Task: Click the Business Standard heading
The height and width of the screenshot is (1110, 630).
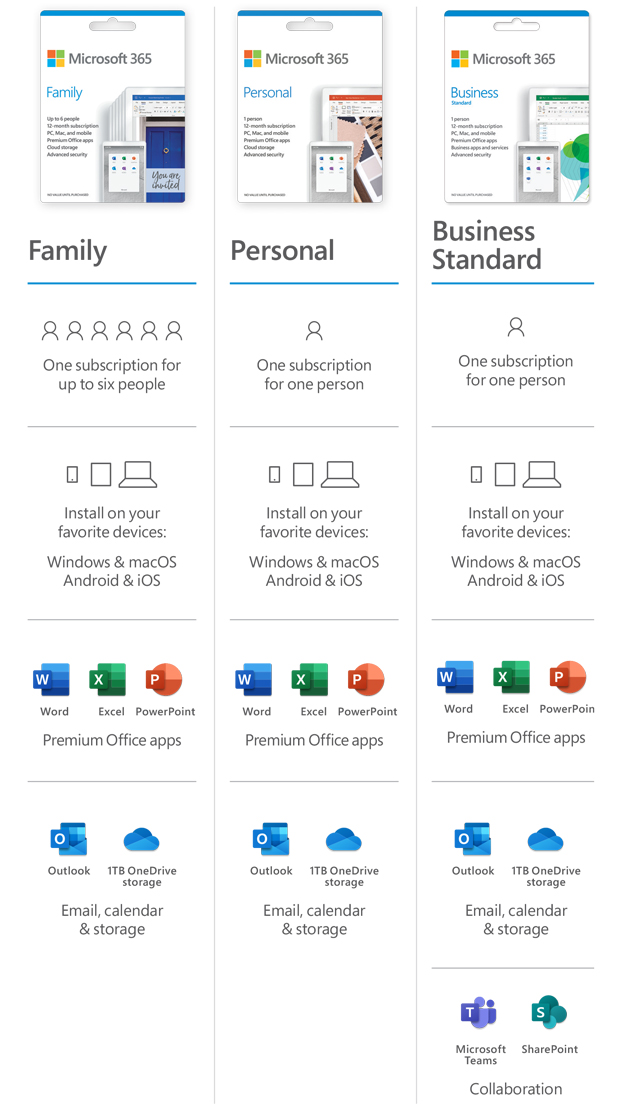Action: click(487, 245)
